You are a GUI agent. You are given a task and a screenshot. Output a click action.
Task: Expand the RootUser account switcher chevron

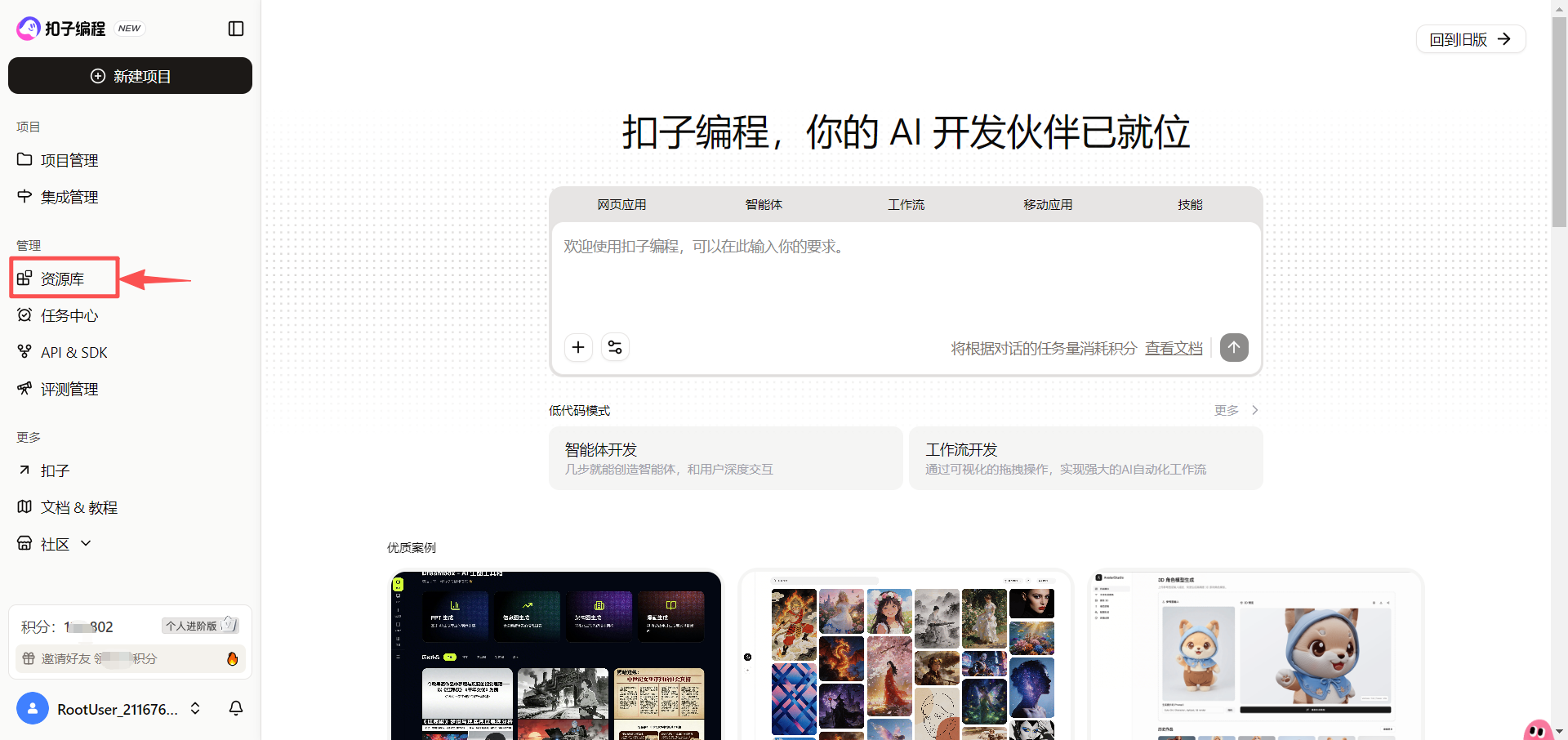pyautogui.click(x=195, y=709)
